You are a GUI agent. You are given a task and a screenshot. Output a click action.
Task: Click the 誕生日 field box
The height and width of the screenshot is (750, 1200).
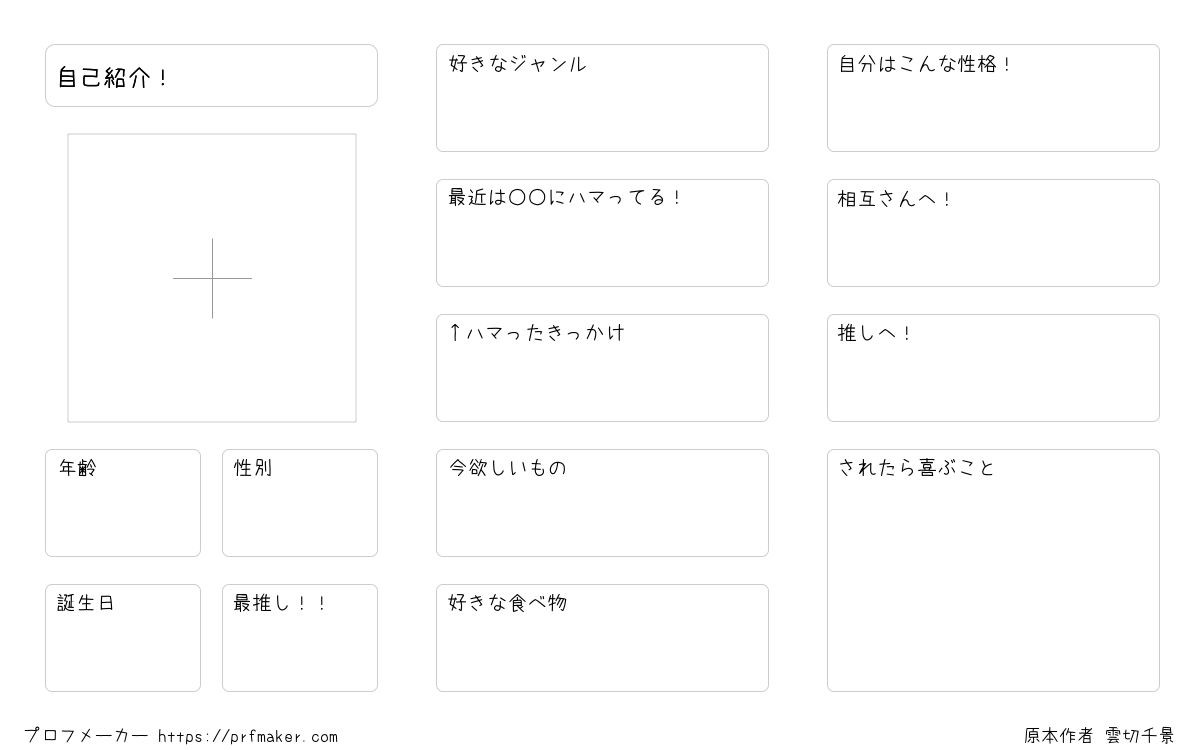123,638
